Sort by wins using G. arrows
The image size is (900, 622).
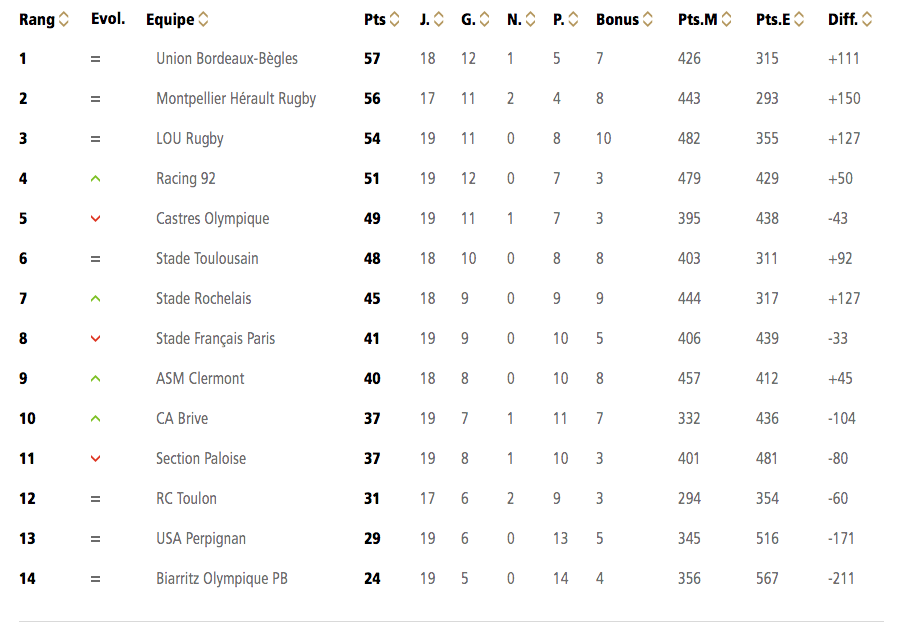click(x=484, y=20)
